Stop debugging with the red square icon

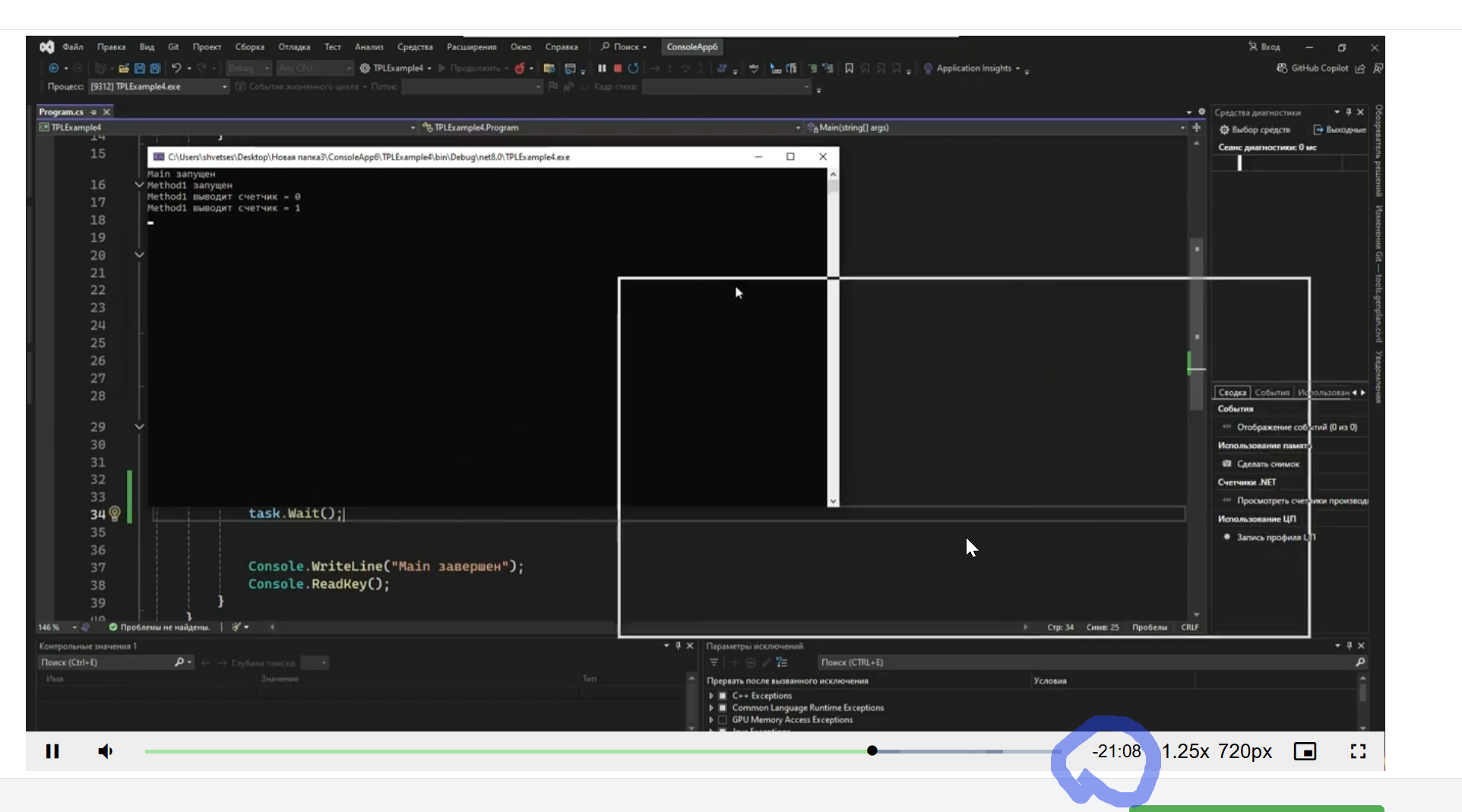pyautogui.click(x=618, y=68)
